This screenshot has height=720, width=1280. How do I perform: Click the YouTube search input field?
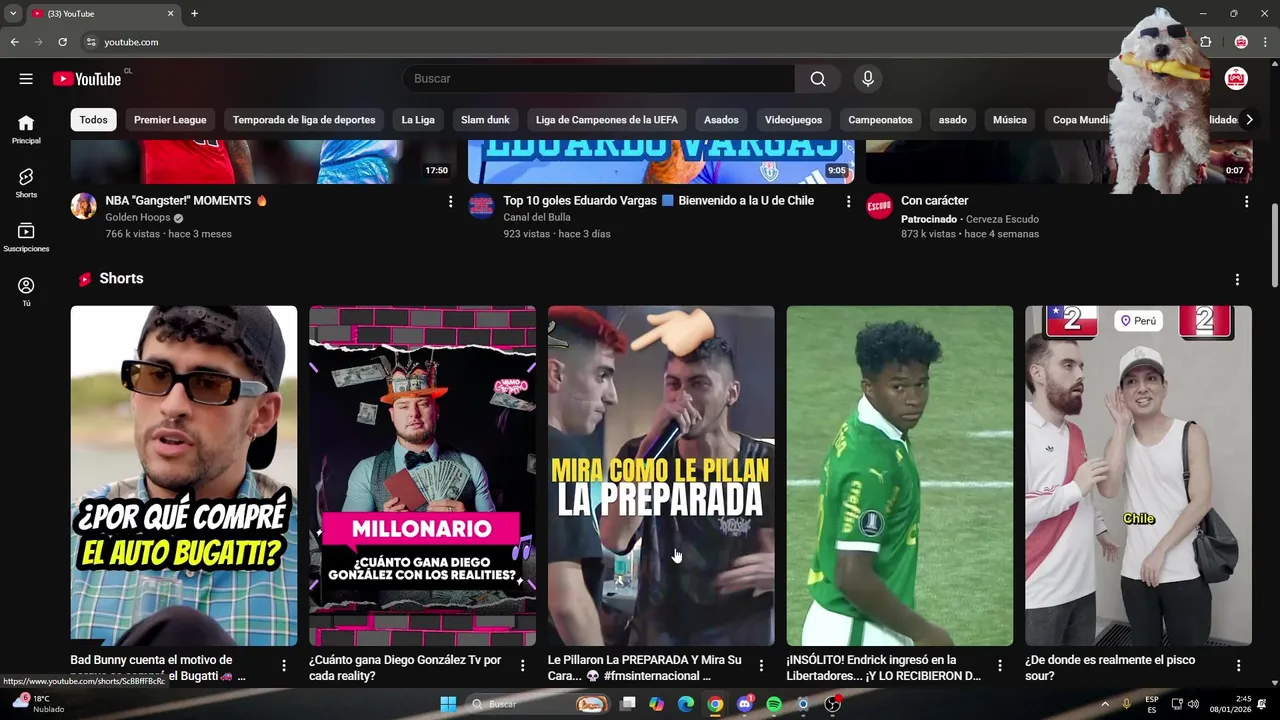(x=598, y=79)
